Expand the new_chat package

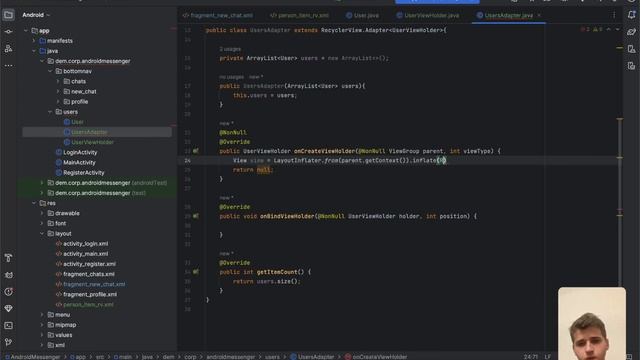58,91
